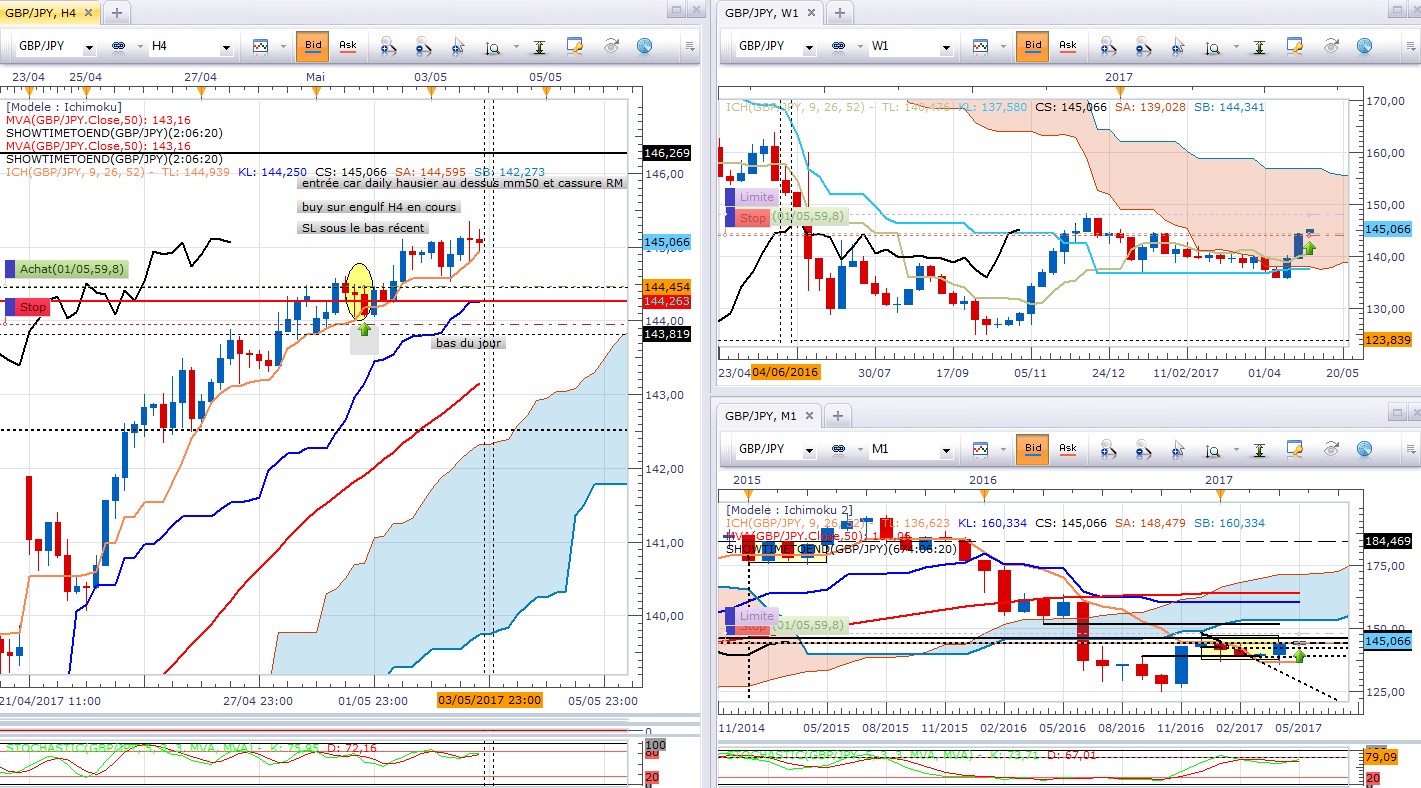Toggle Ask price in the H4 chart
Screen dimensions: 1421x788
(347, 46)
